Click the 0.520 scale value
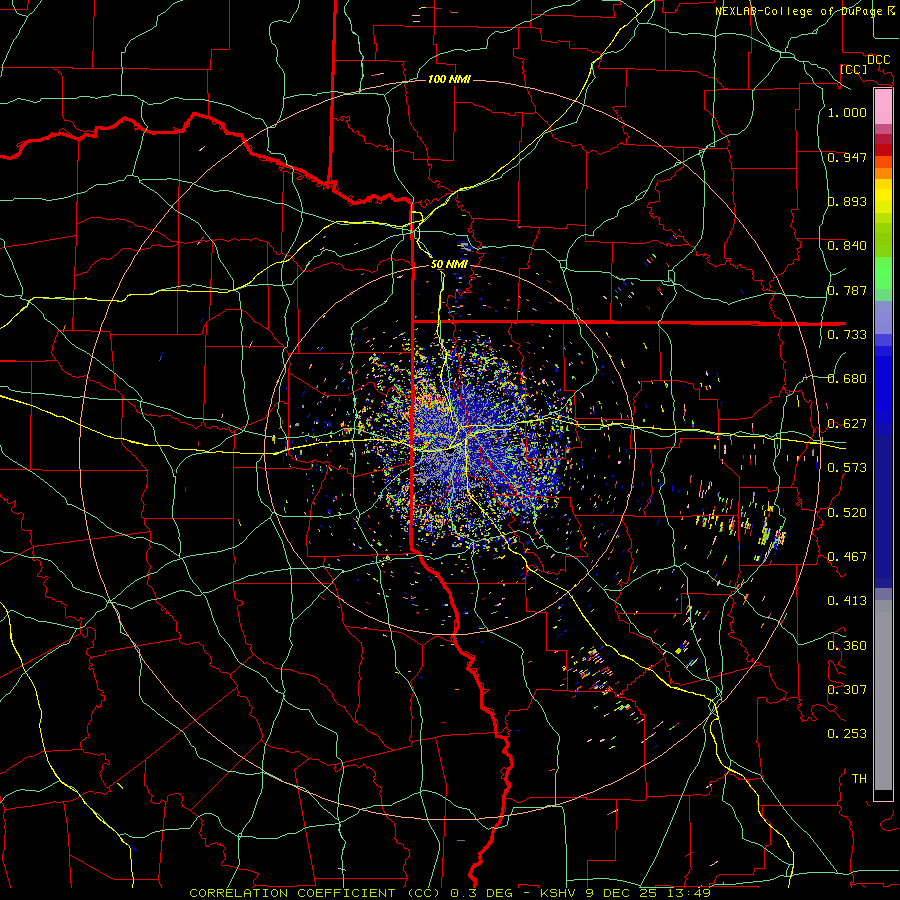 [x=847, y=513]
